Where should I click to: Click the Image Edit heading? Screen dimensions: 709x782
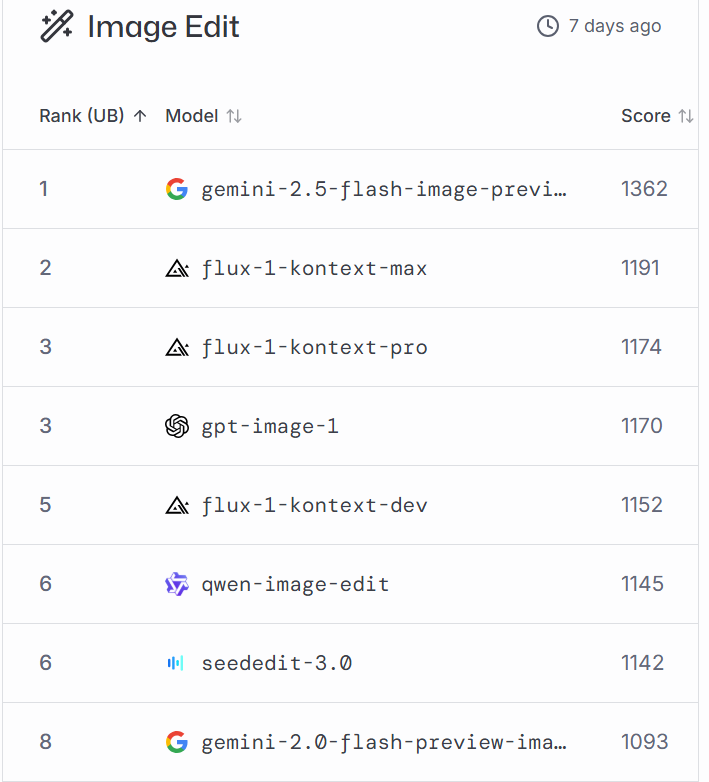(163, 26)
